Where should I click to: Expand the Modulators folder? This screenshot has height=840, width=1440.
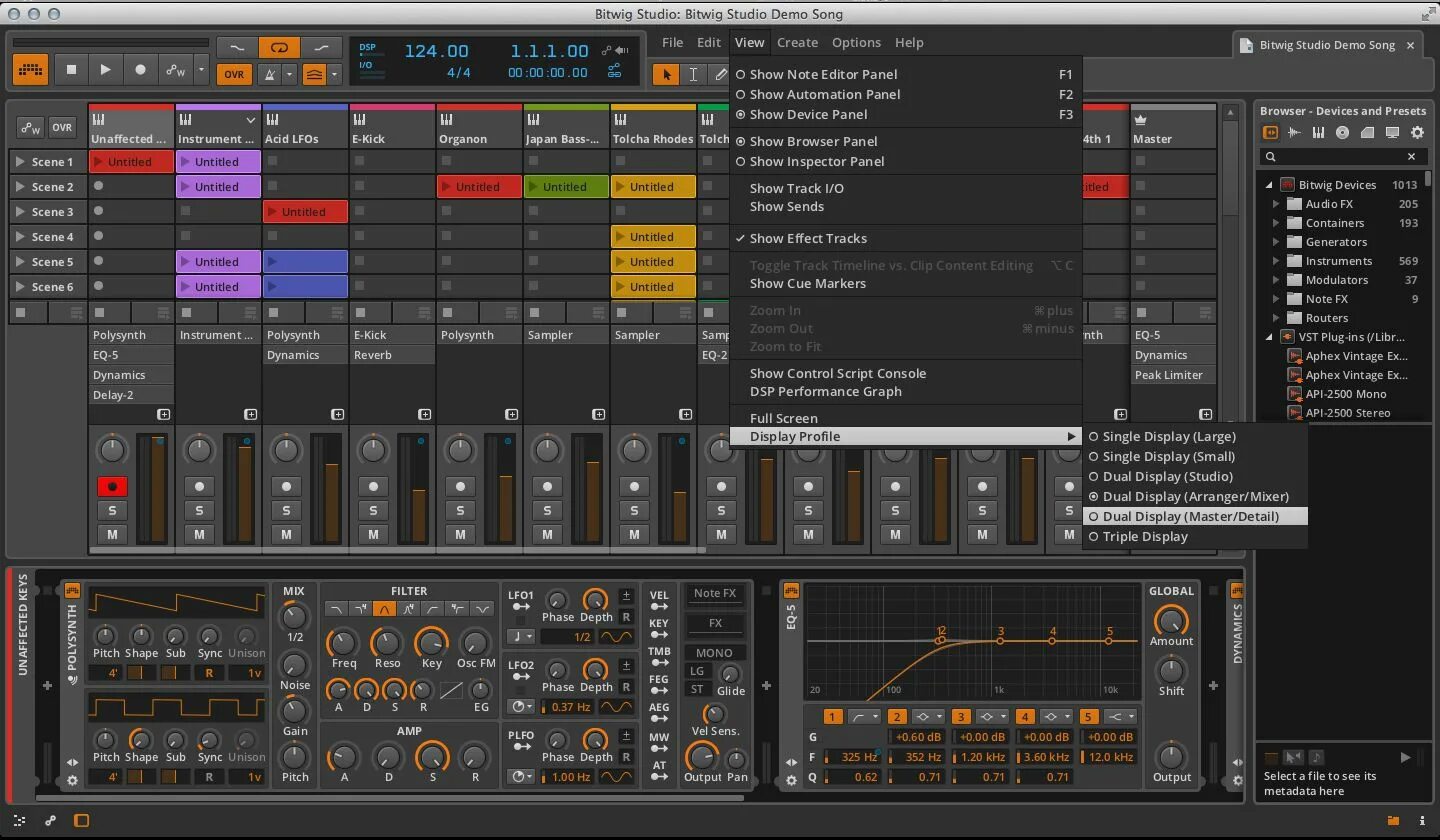[x=1276, y=279]
